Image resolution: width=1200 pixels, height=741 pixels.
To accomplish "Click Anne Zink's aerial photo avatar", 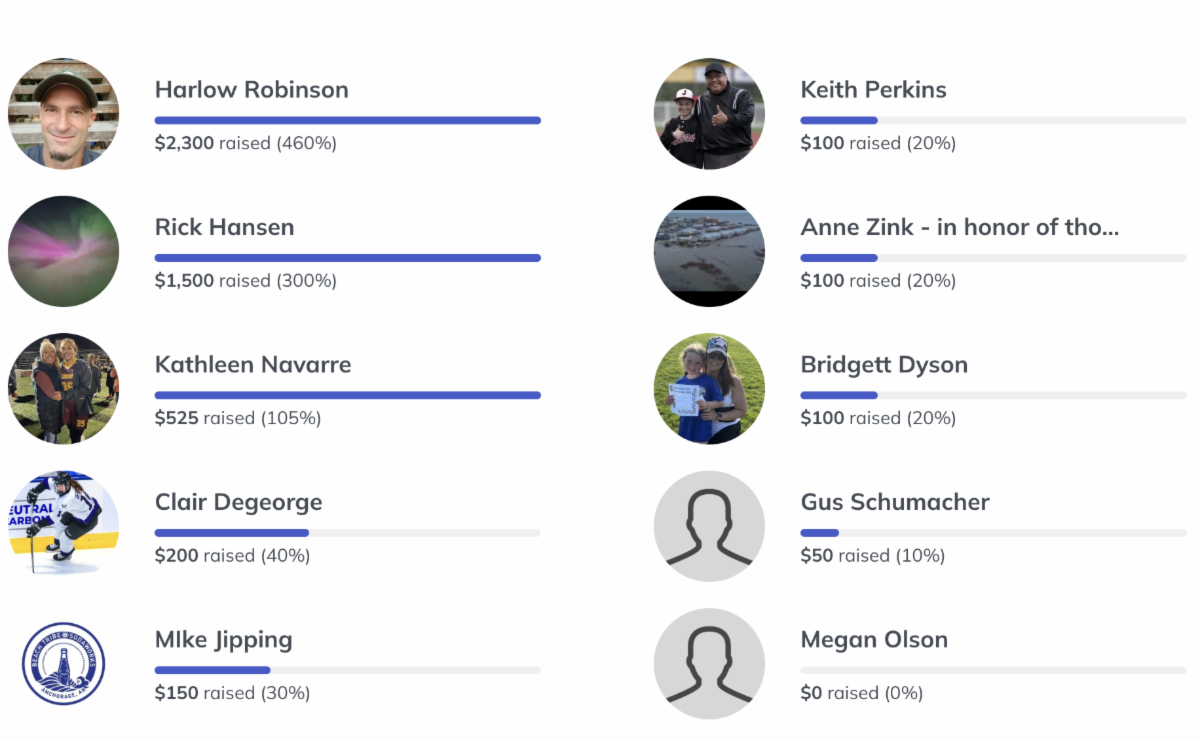I will pyautogui.click(x=709, y=251).
